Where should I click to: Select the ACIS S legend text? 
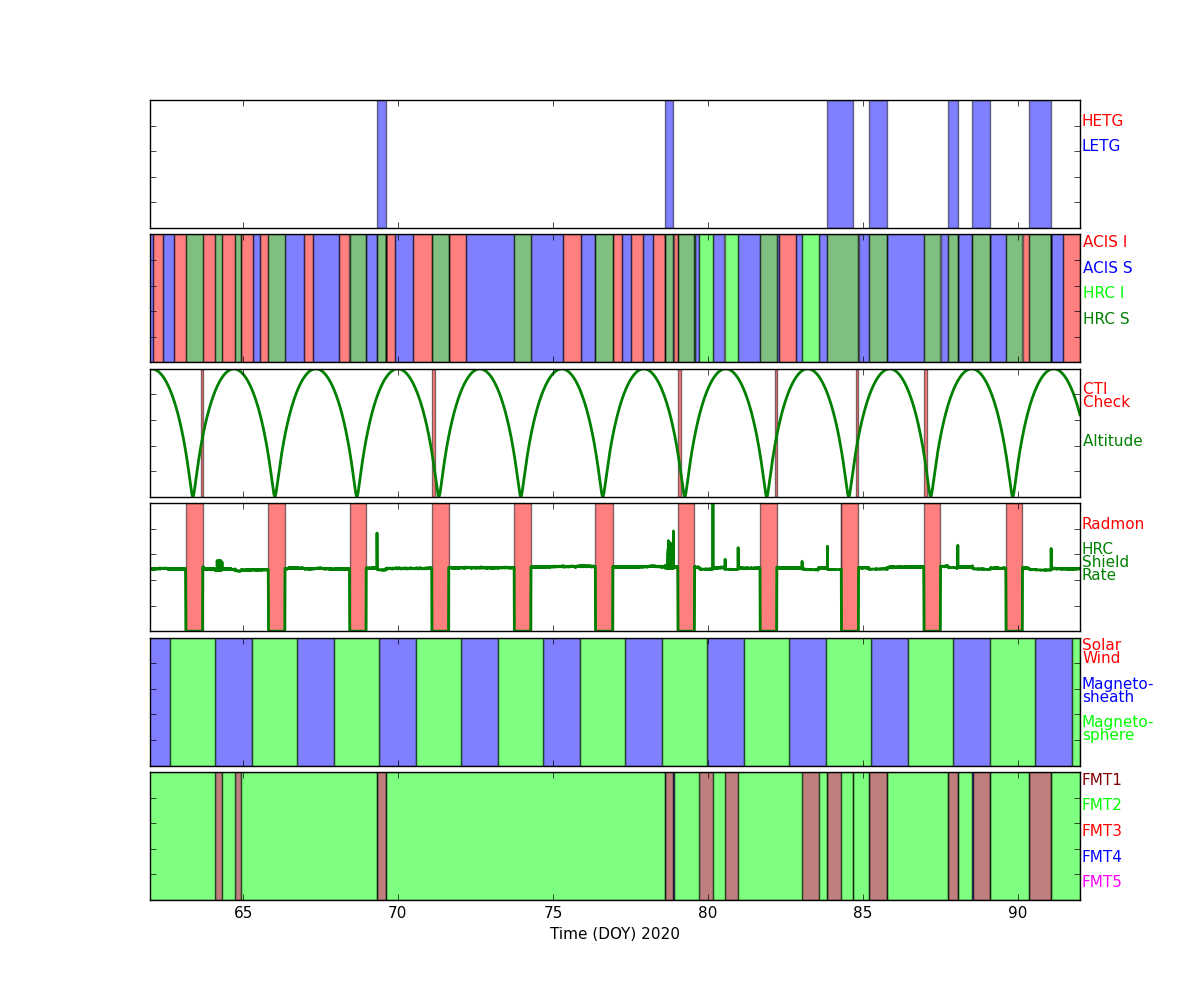point(1107,268)
